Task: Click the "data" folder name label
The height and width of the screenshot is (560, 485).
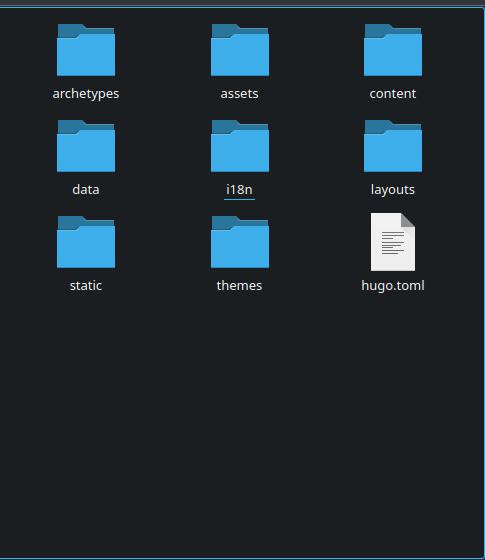Action: (x=86, y=190)
